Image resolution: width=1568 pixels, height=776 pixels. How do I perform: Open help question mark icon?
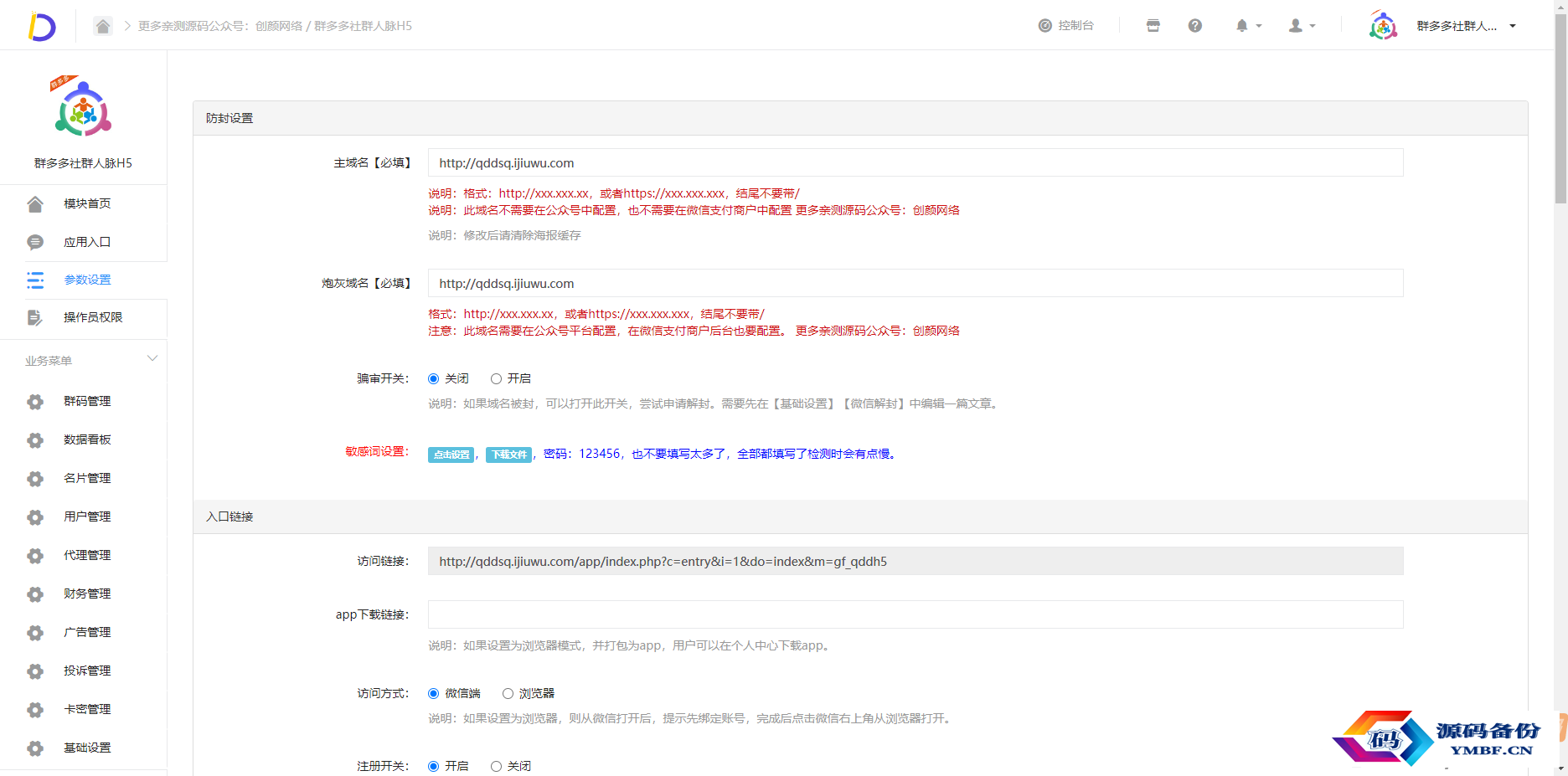(x=1195, y=26)
